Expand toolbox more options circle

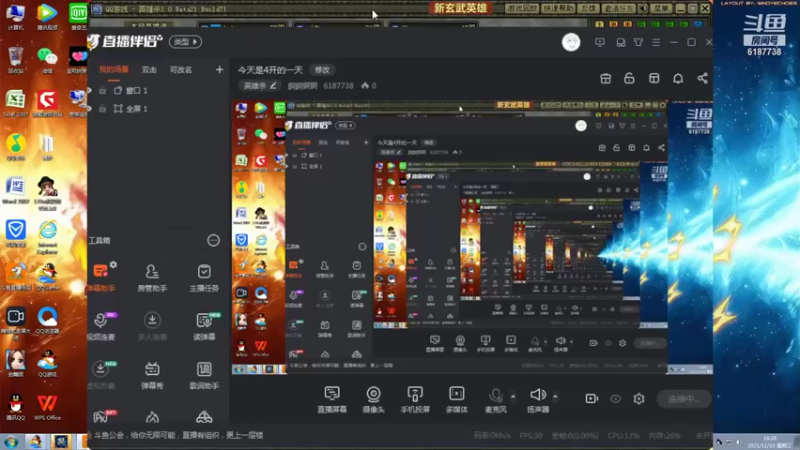click(x=213, y=240)
